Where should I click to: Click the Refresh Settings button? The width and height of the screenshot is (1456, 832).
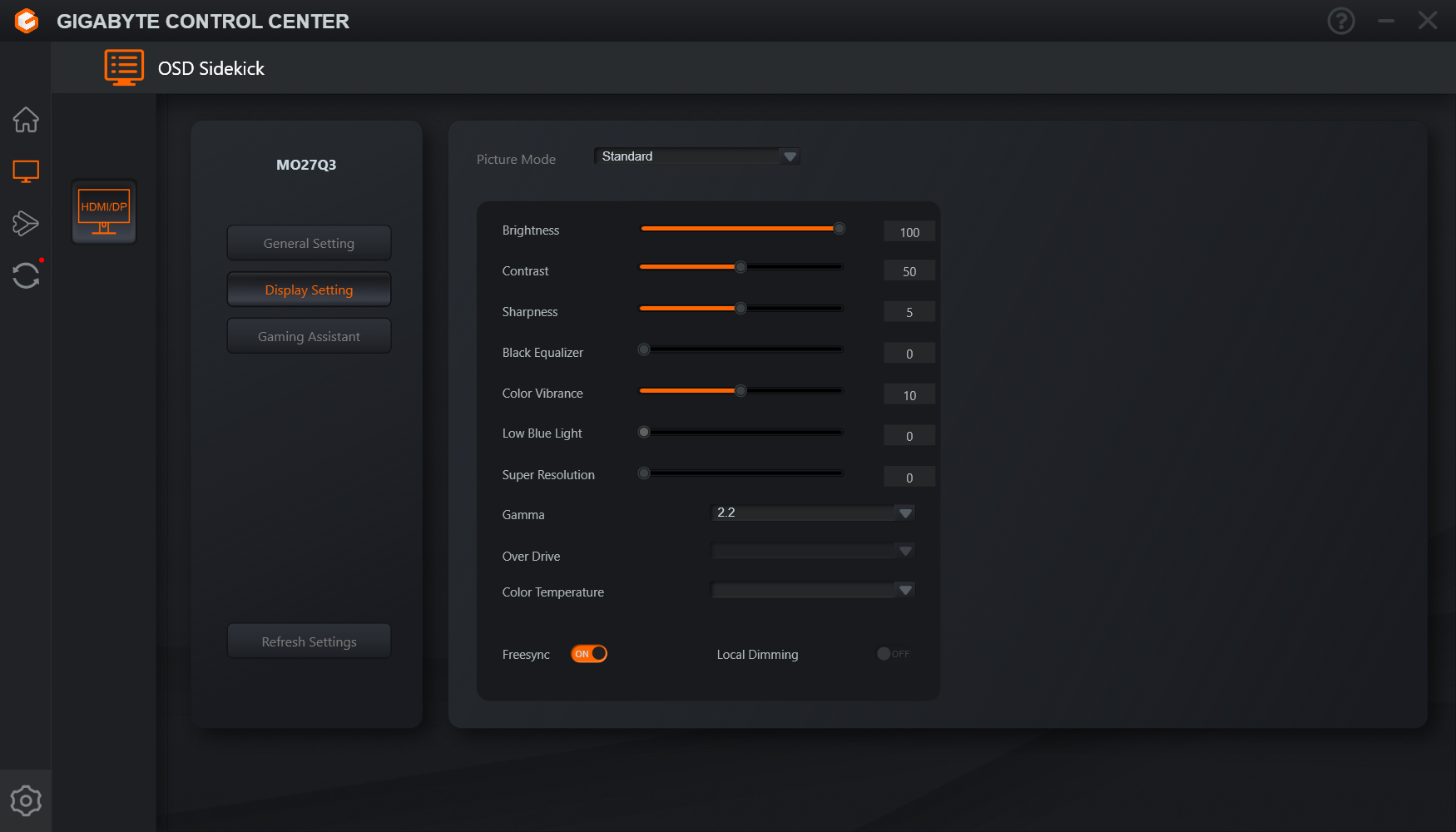tap(309, 641)
